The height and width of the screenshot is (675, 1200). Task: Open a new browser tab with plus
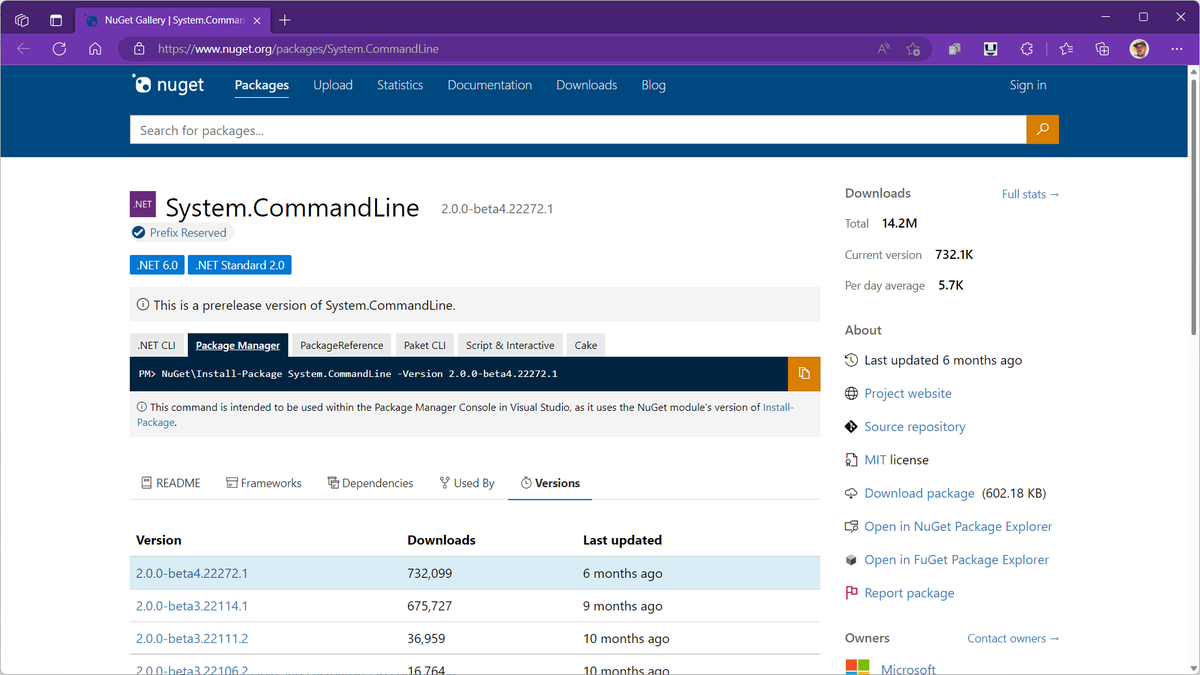(x=285, y=20)
